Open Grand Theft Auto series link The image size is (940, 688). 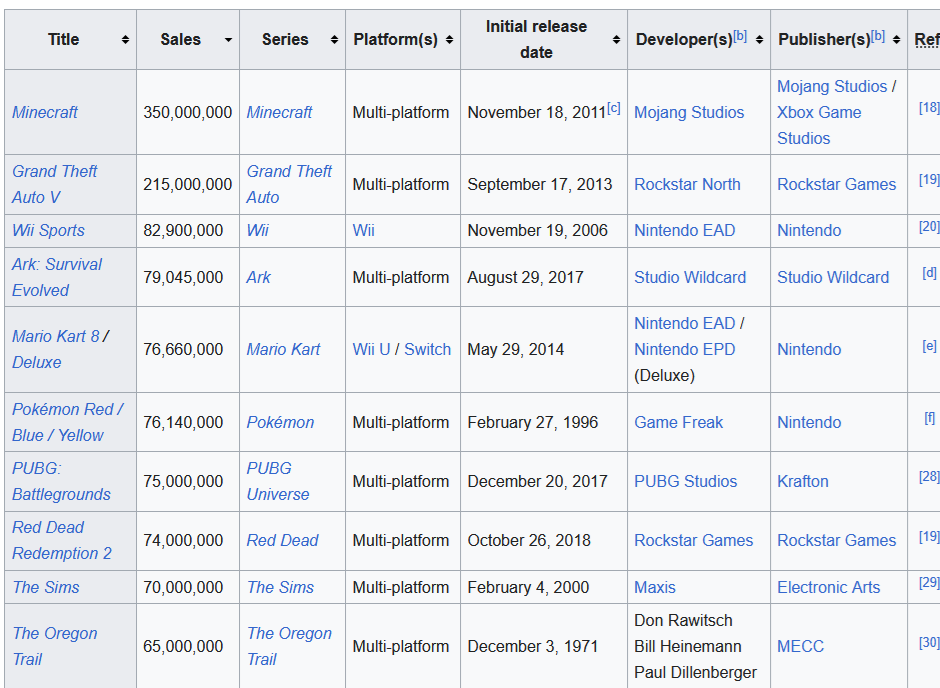tap(289, 185)
